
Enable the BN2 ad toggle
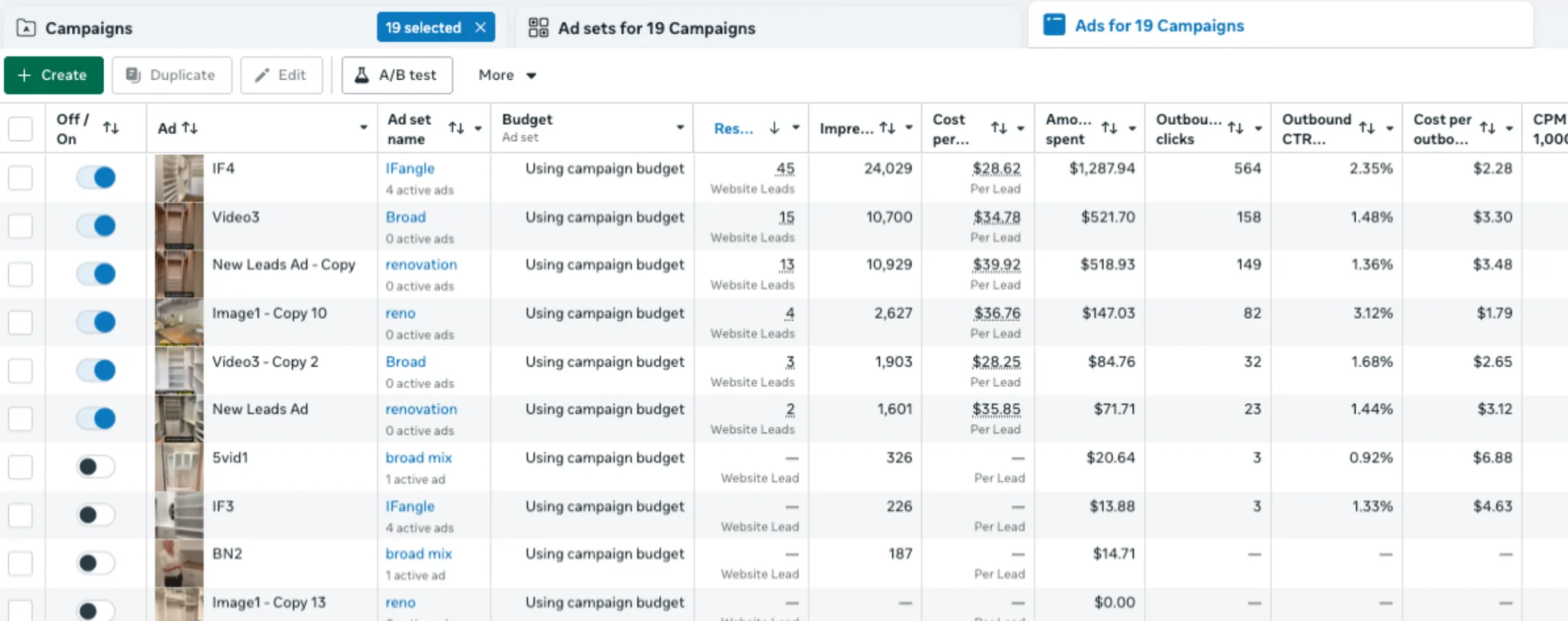(x=96, y=563)
